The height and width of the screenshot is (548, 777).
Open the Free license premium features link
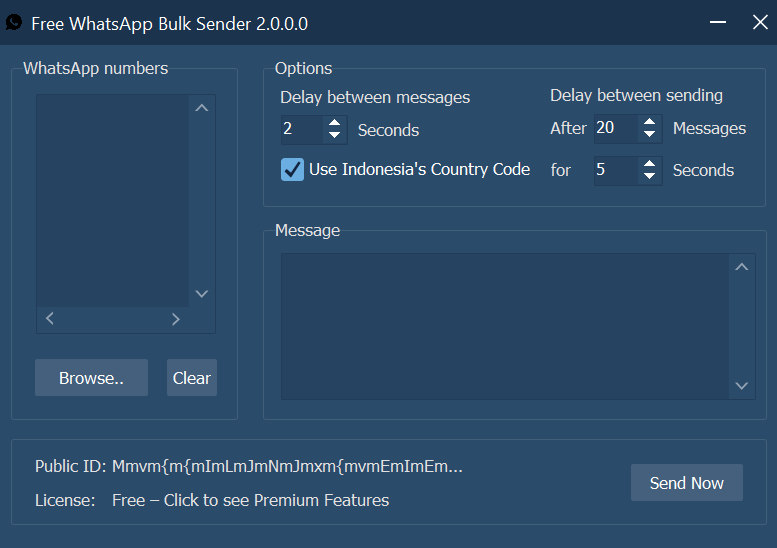pyautogui.click(x=250, y=500)
